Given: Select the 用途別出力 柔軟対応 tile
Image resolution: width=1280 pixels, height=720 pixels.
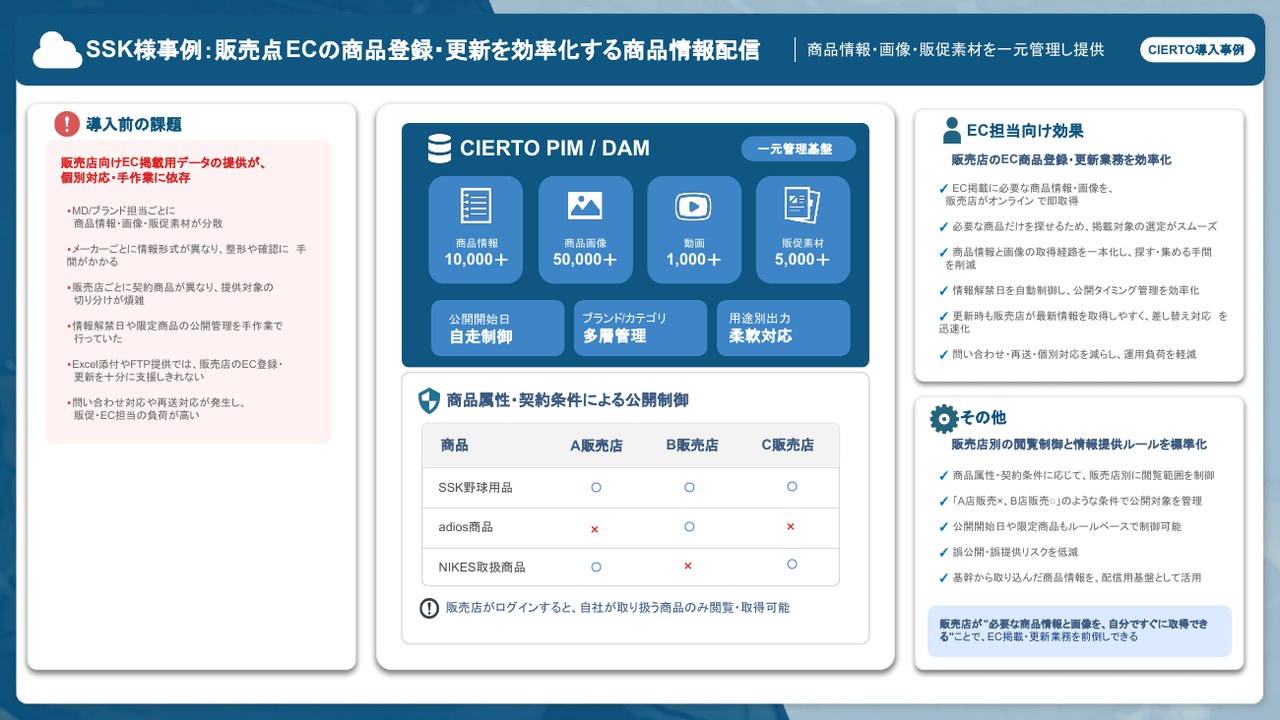Looking at the screenshot, I should 783,328.
